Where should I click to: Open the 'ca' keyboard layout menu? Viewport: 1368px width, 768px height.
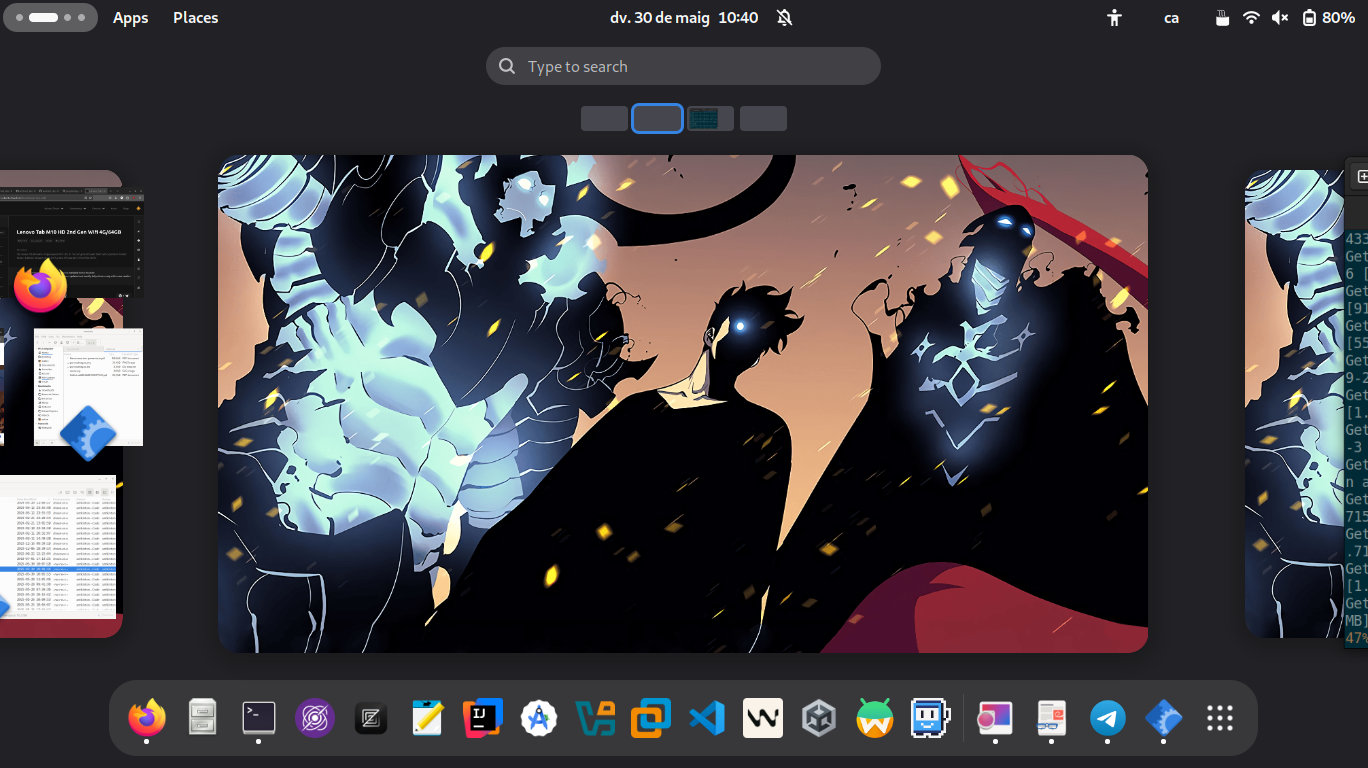tap(1171, 18)
